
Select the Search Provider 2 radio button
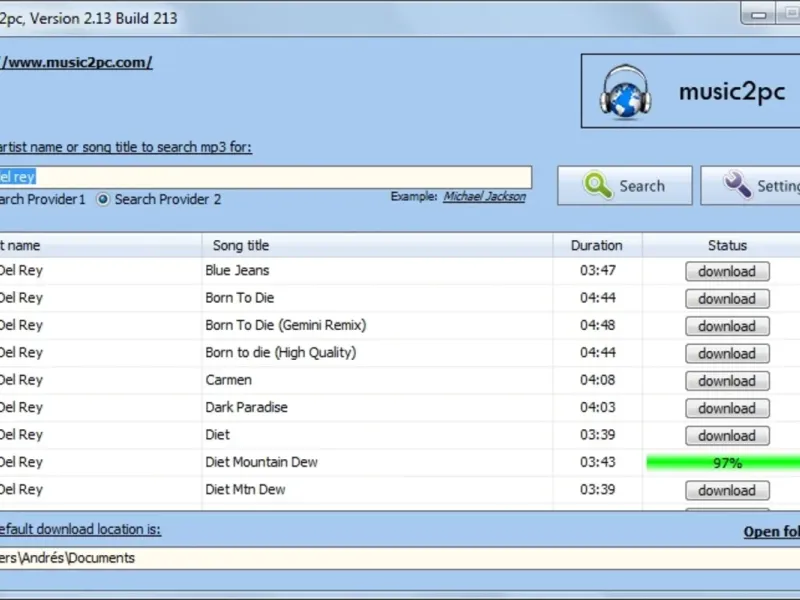[x=103, y=199]
